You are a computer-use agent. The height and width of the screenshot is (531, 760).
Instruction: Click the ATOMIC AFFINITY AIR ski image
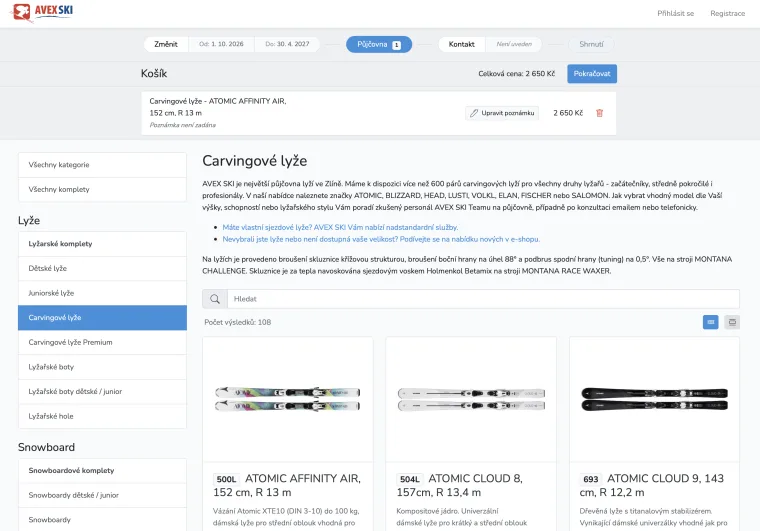click(x=288, y=399)
